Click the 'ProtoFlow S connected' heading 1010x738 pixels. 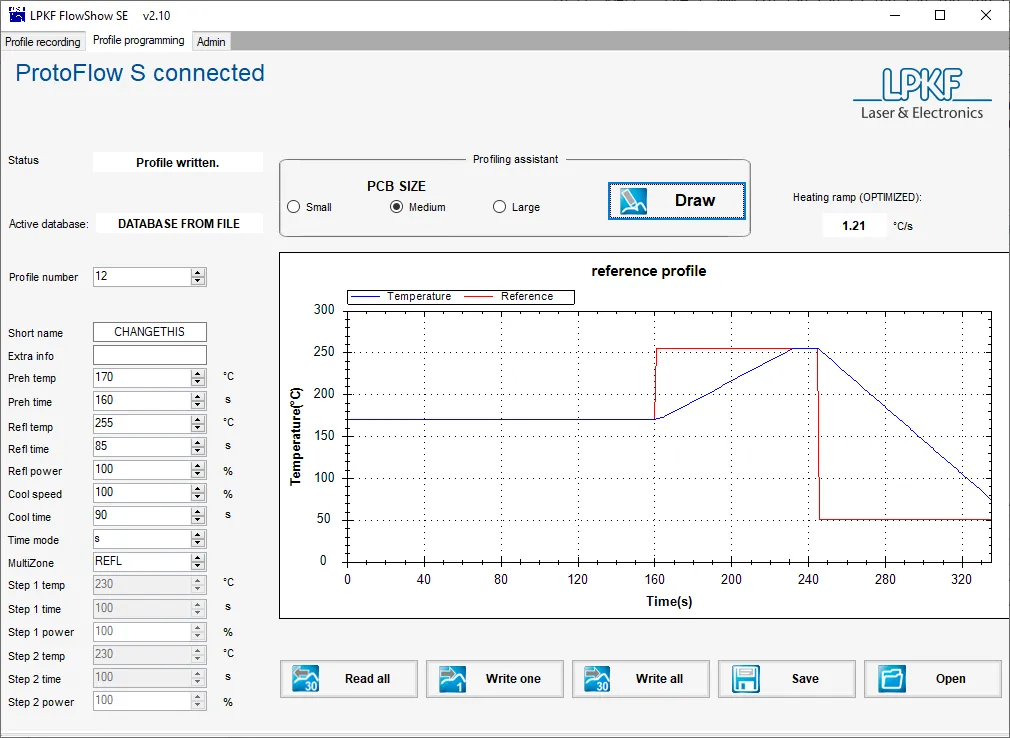tap(140, 73)
